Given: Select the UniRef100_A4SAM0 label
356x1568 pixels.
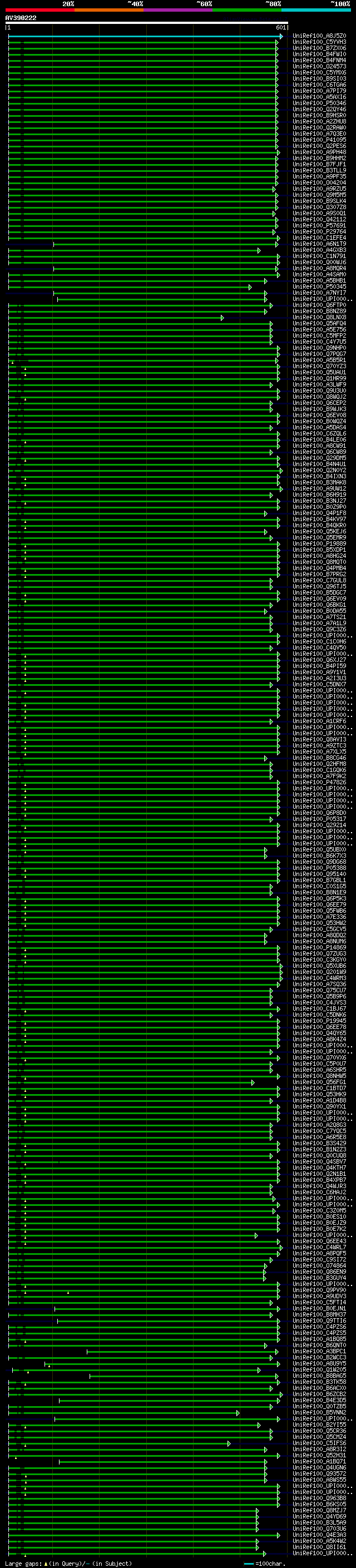Looking at the screenshot, I should 319,274.
